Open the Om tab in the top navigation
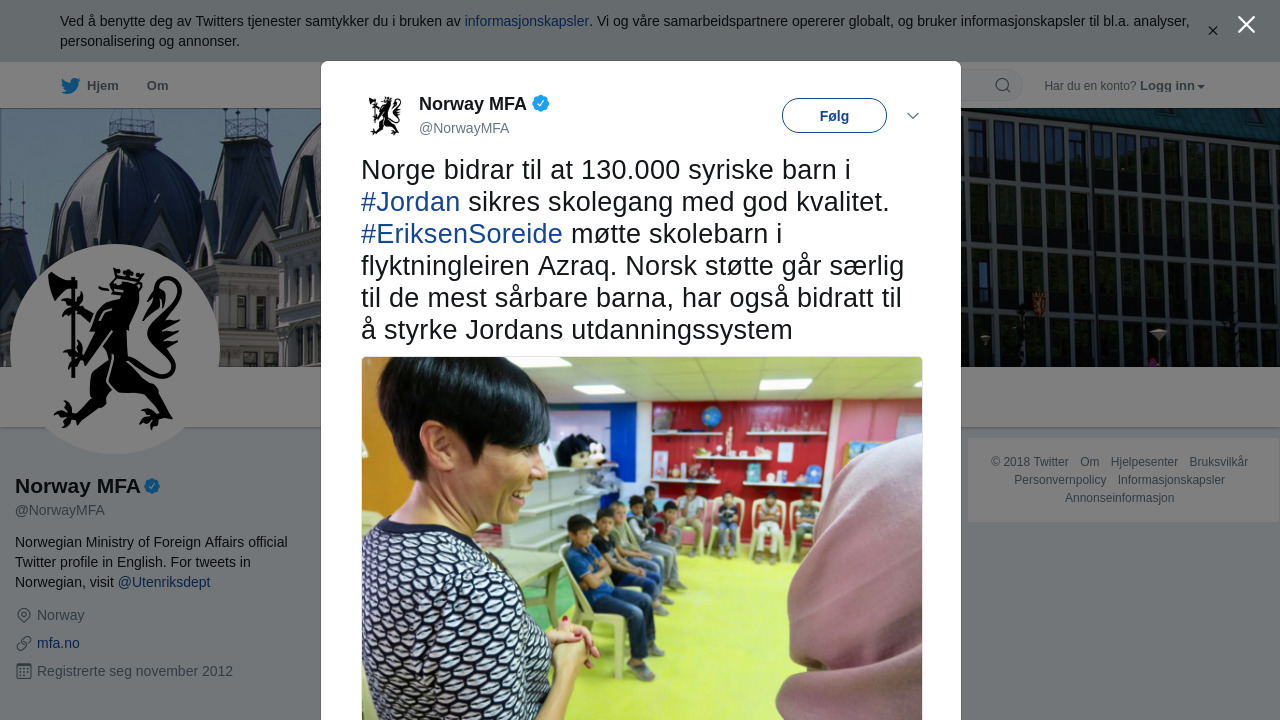 (x=158, y=86)
